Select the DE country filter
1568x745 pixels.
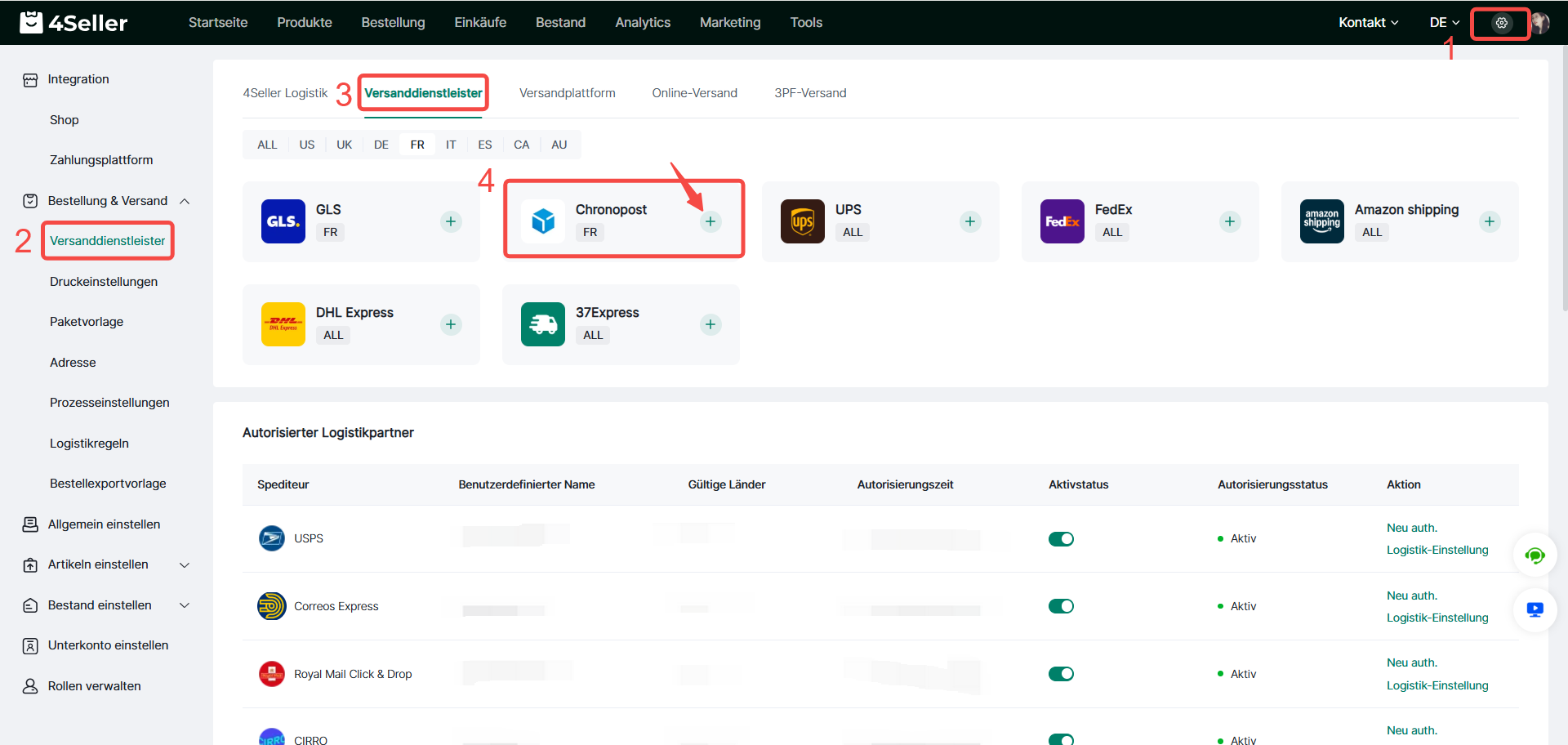point(381,145)
